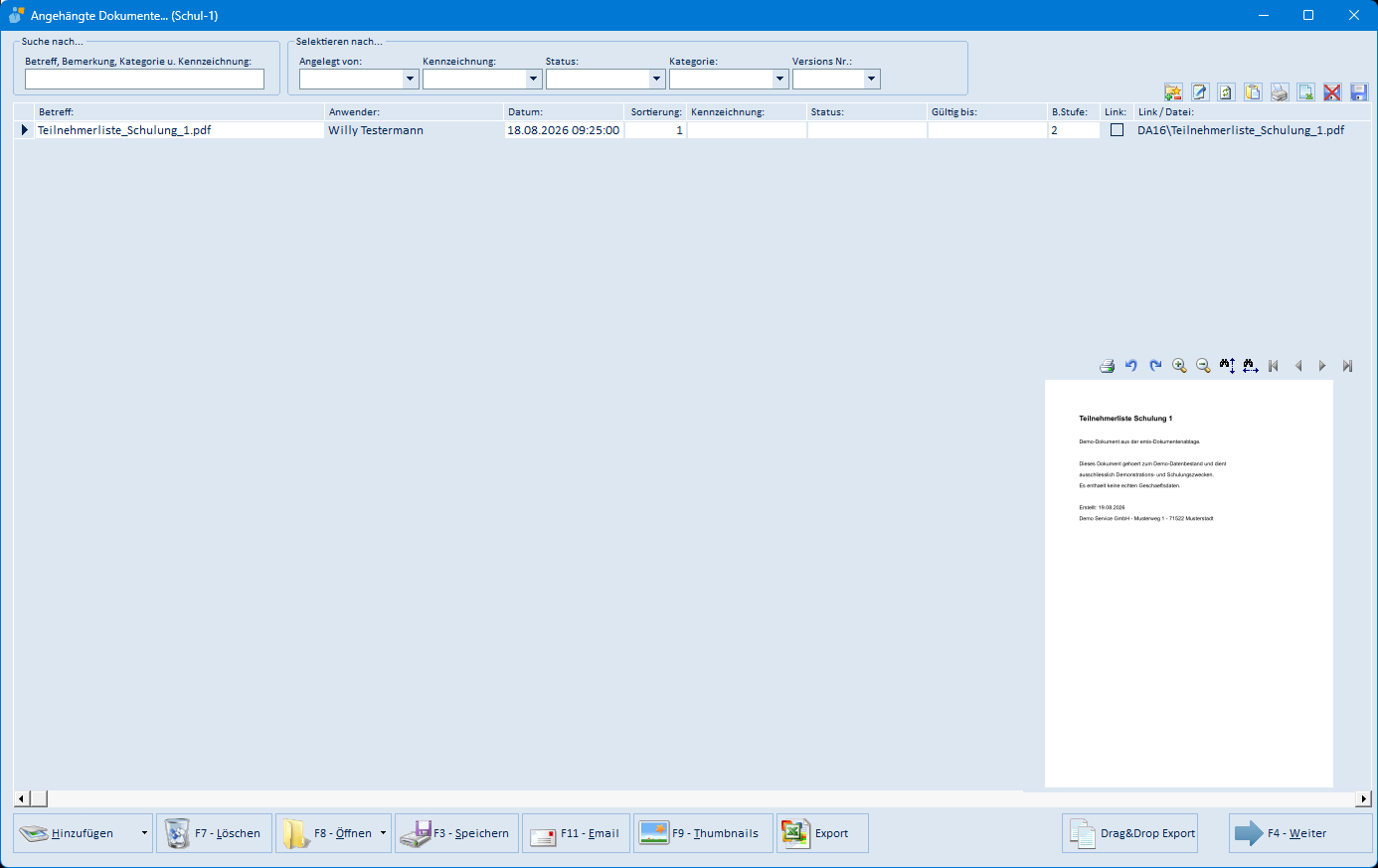Click the clipboard paste icon in top toolbar
Viewport: 1378px width, 868px height.
1253,92
